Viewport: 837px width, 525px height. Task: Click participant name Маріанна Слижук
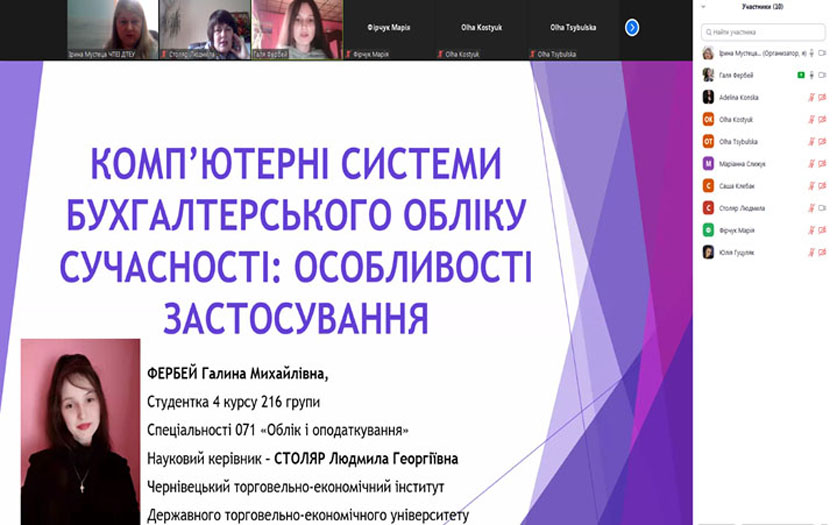(742, 164)
